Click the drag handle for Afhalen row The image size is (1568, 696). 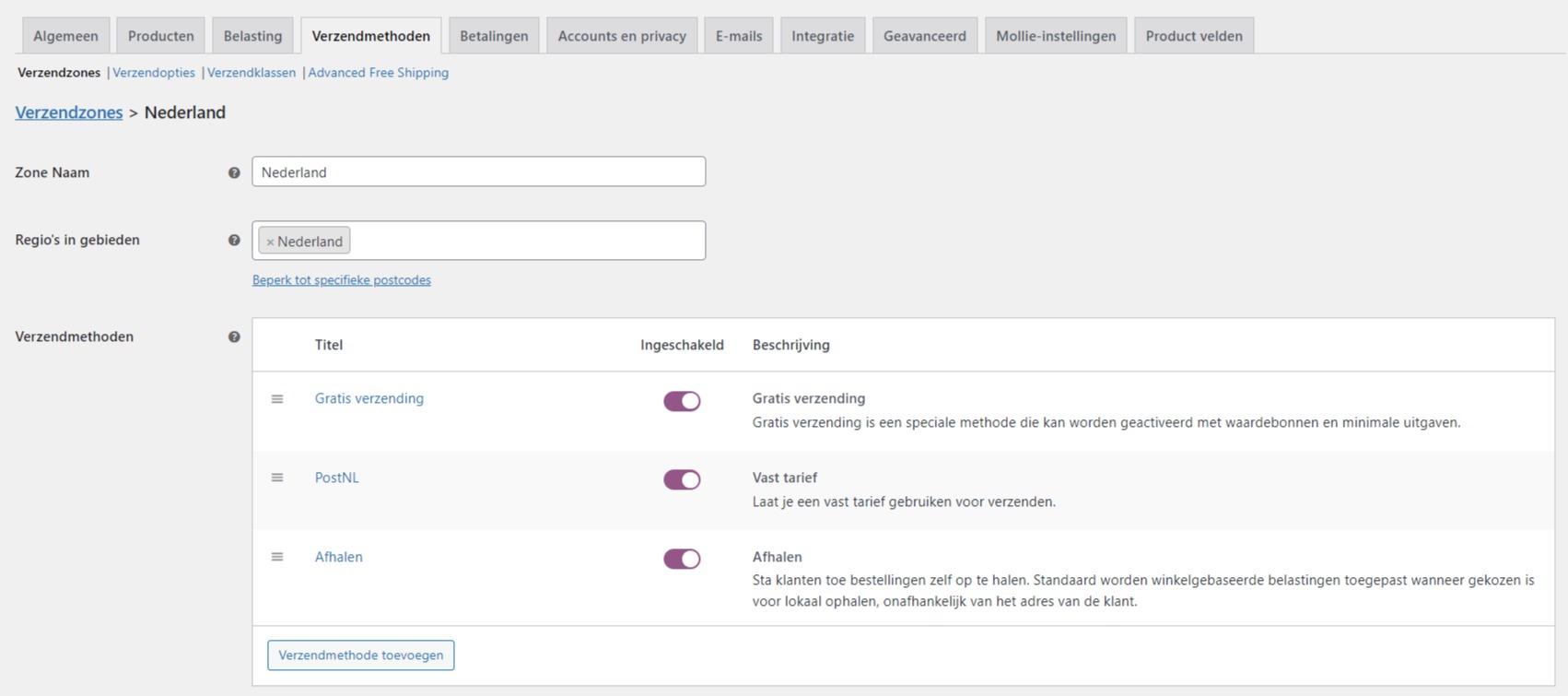277,557
